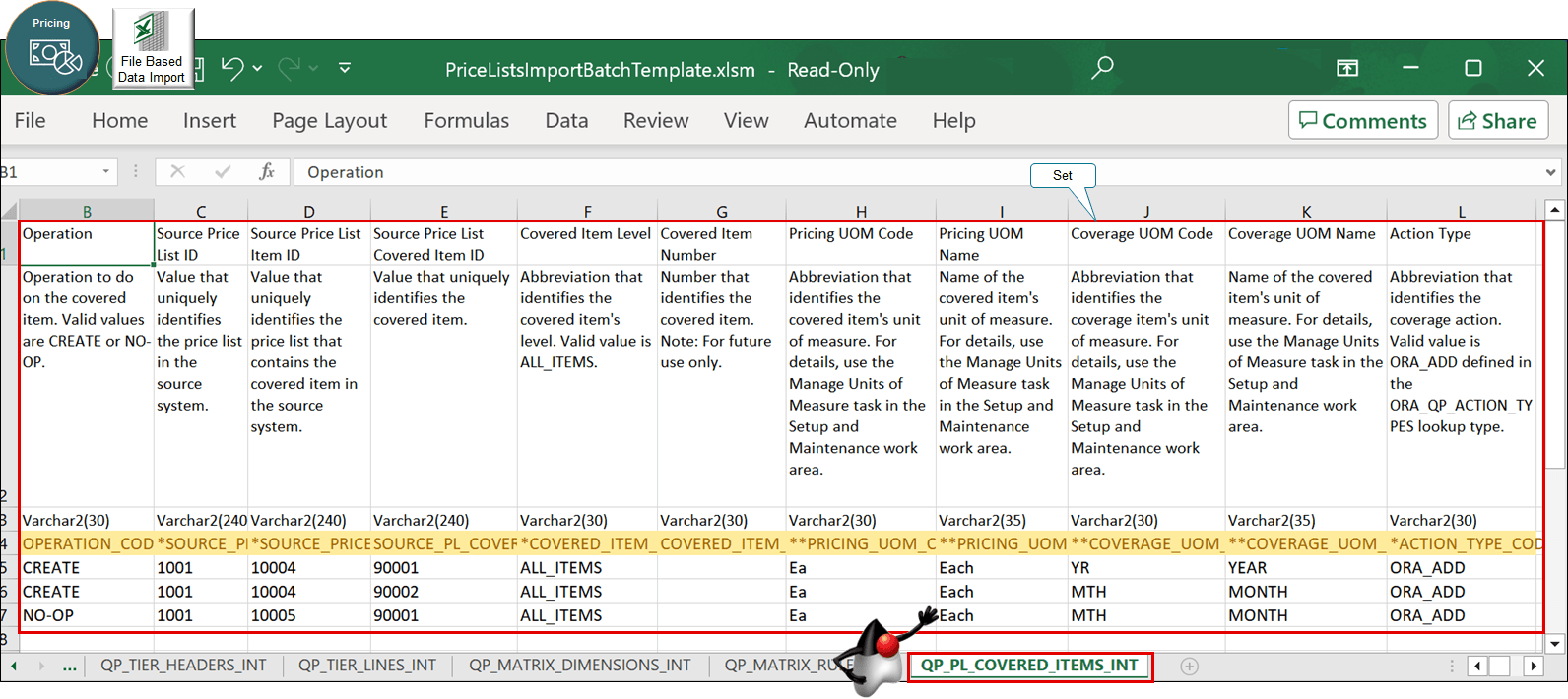The image size is (1568, 699).
Task: Click the Action Type header cell
Action: pos(1464,242)
